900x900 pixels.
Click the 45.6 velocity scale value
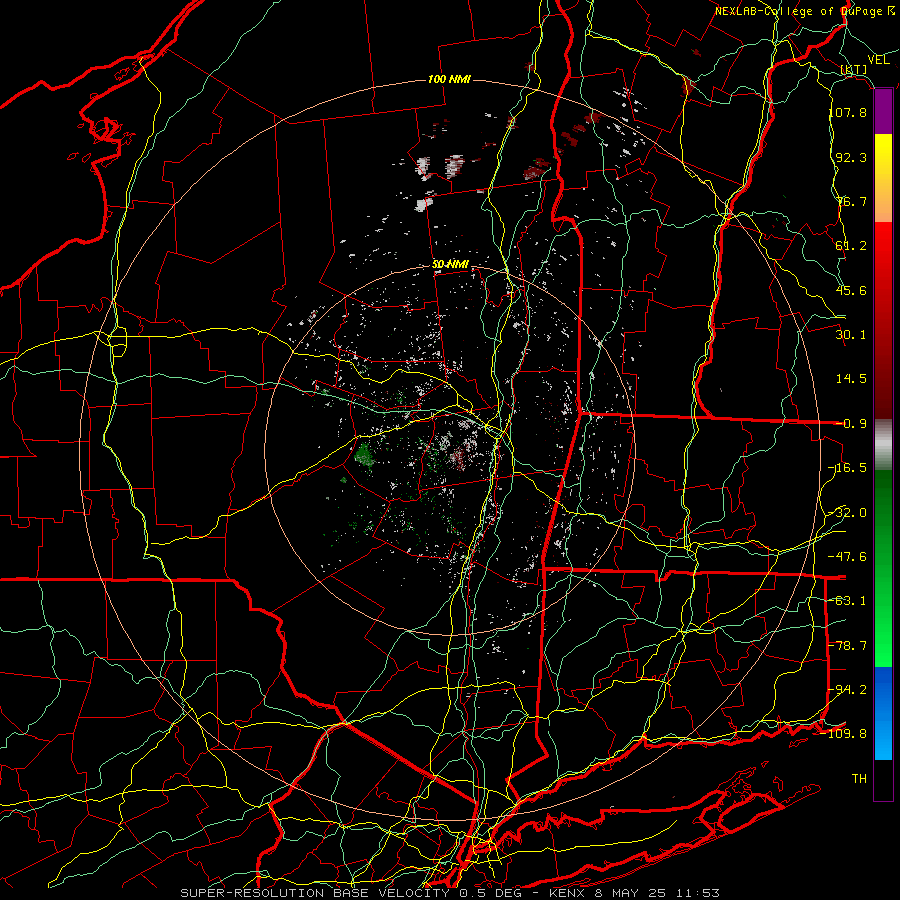851,290
